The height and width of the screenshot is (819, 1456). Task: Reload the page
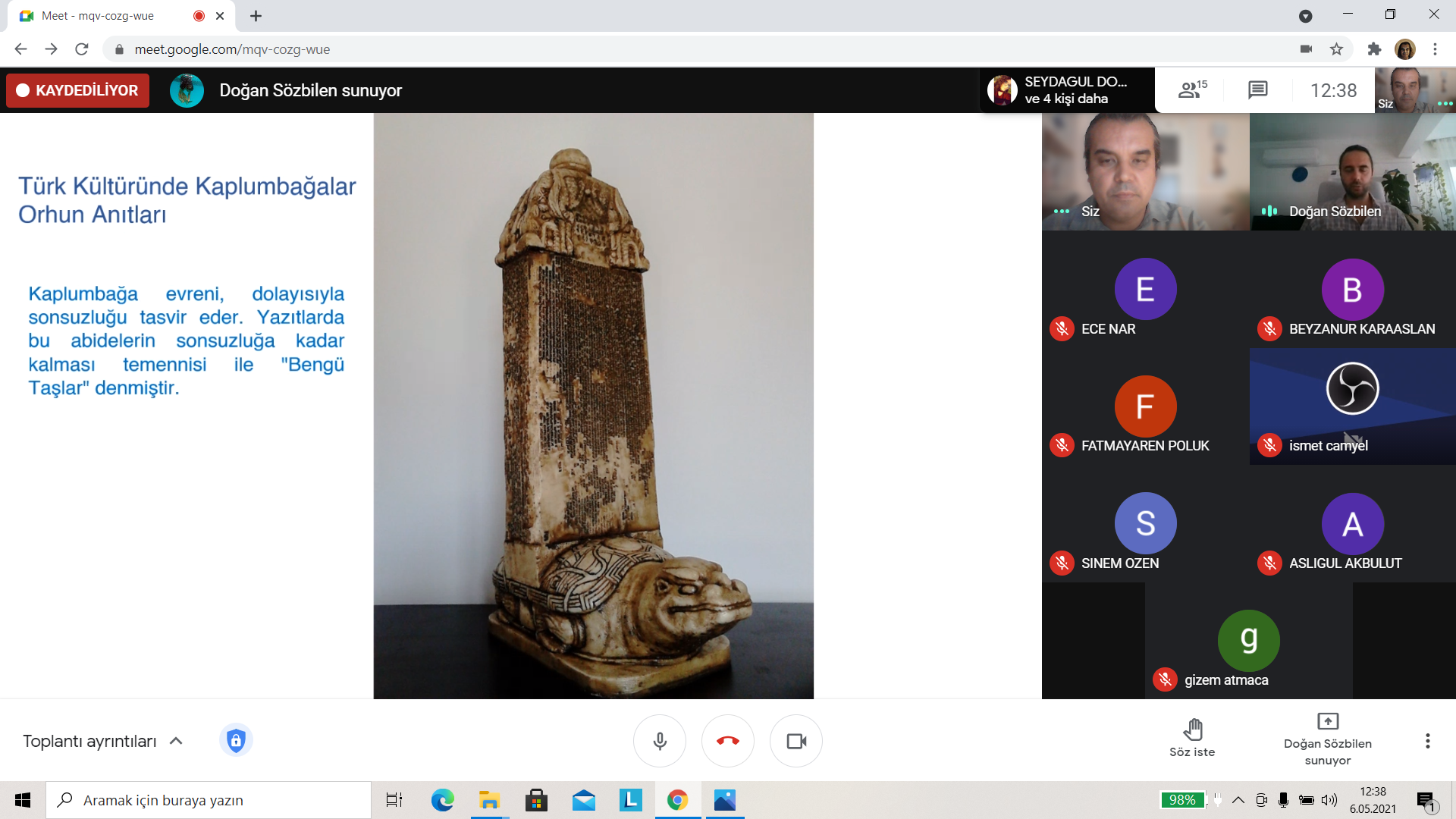(82, 49)
